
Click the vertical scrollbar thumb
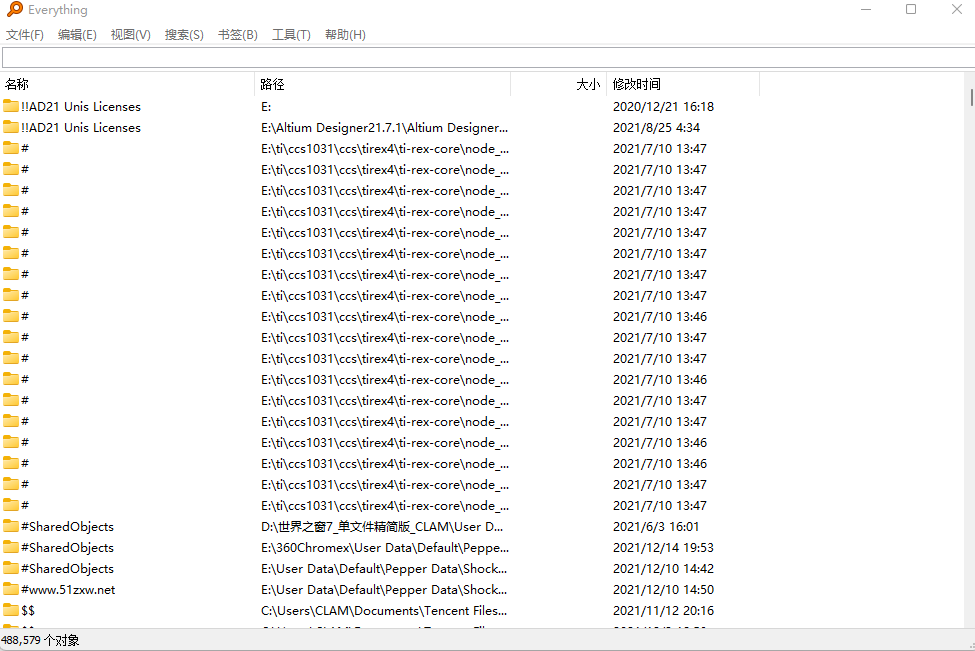coord(971,97)
